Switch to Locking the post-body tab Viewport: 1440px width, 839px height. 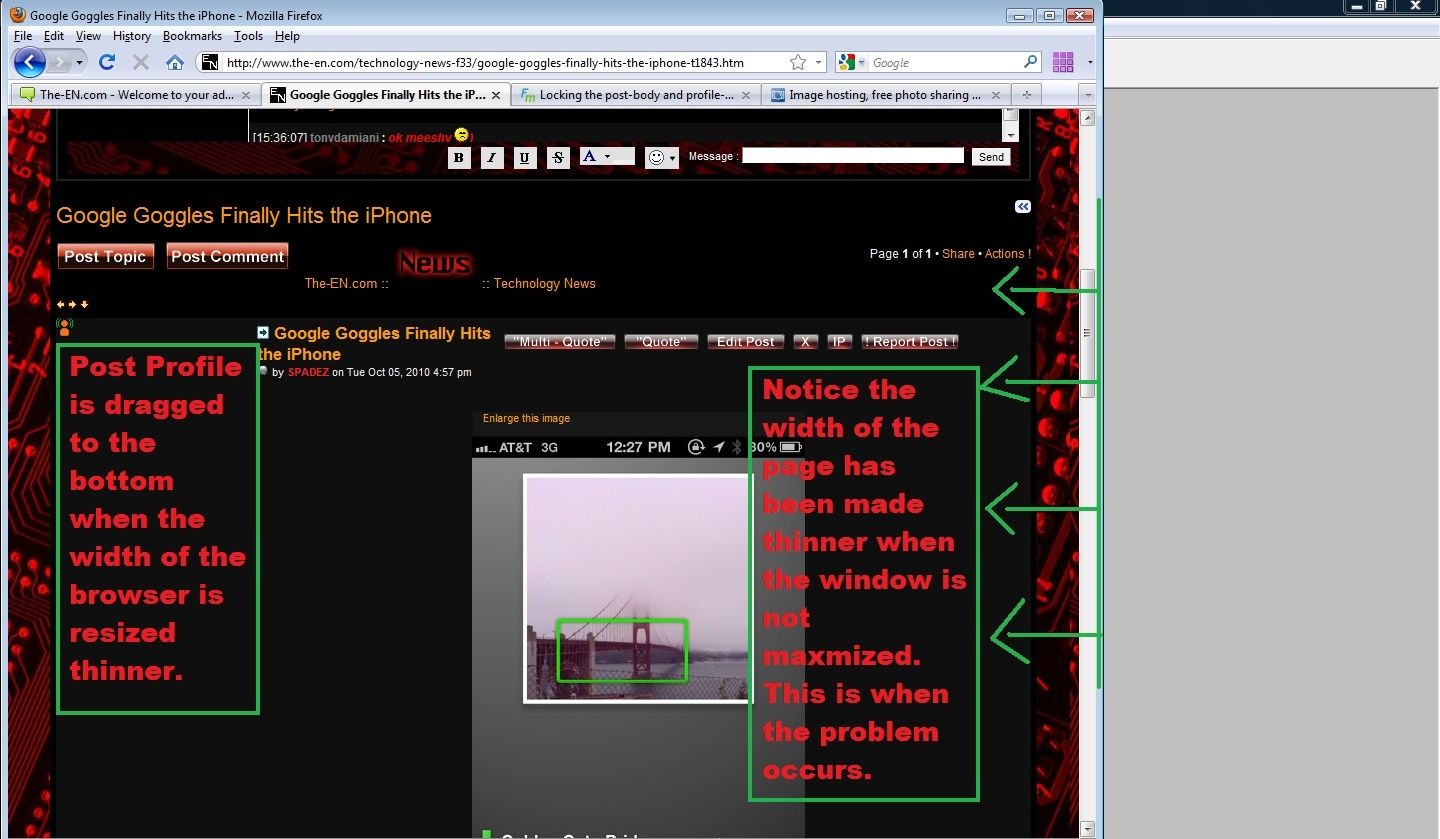click(x=635, y=95)
